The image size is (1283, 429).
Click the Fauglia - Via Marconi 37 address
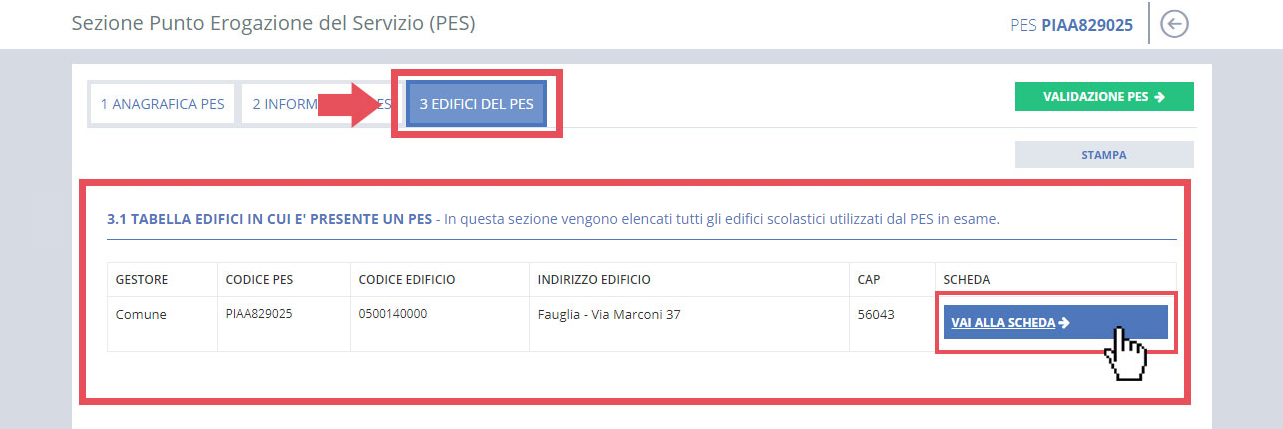point(609,314)
